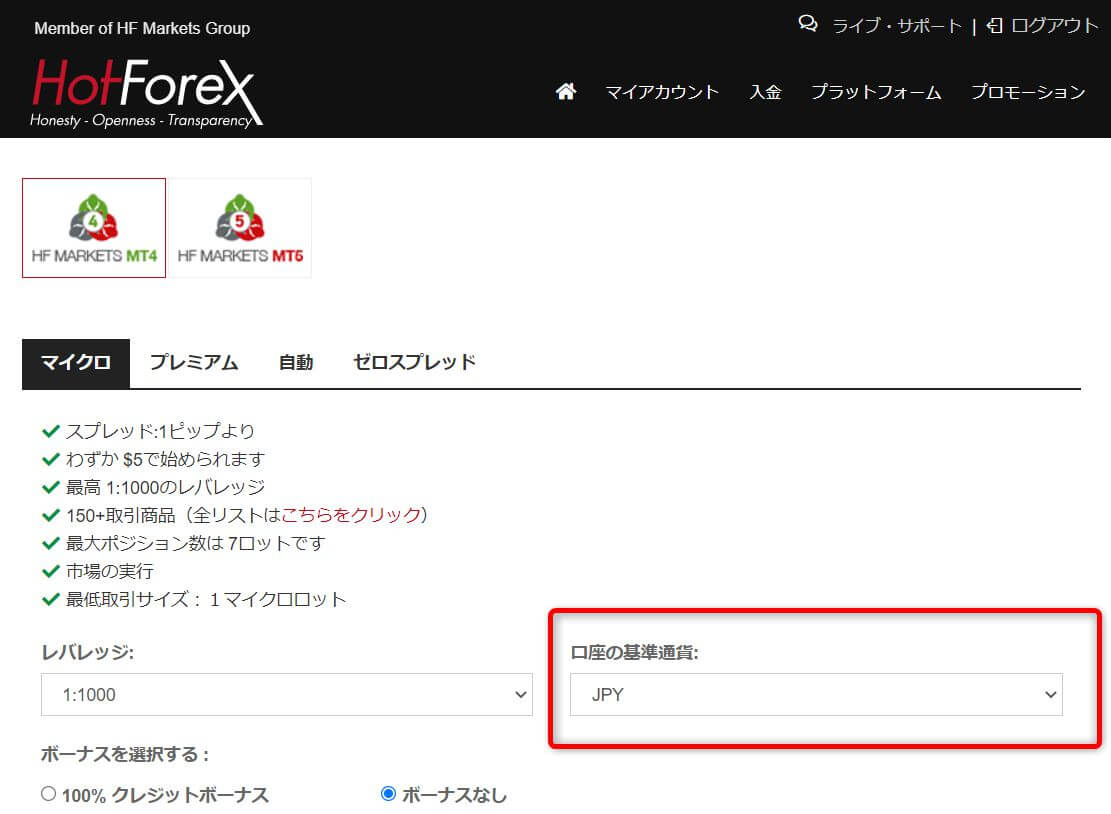
Task: Click the live support chat bubble icon
Action: (808, 24)
